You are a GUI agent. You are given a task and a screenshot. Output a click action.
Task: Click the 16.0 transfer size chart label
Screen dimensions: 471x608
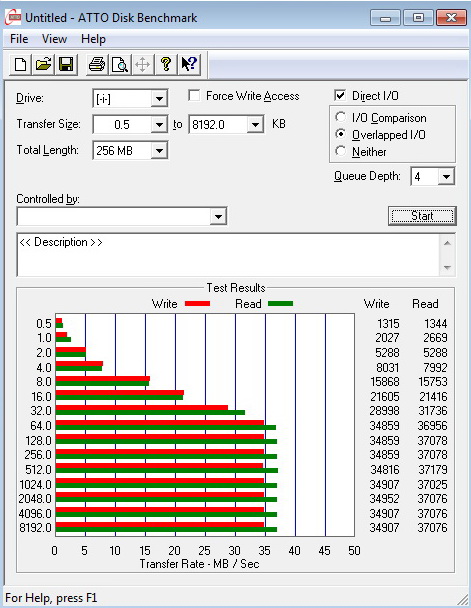(41, 397)
